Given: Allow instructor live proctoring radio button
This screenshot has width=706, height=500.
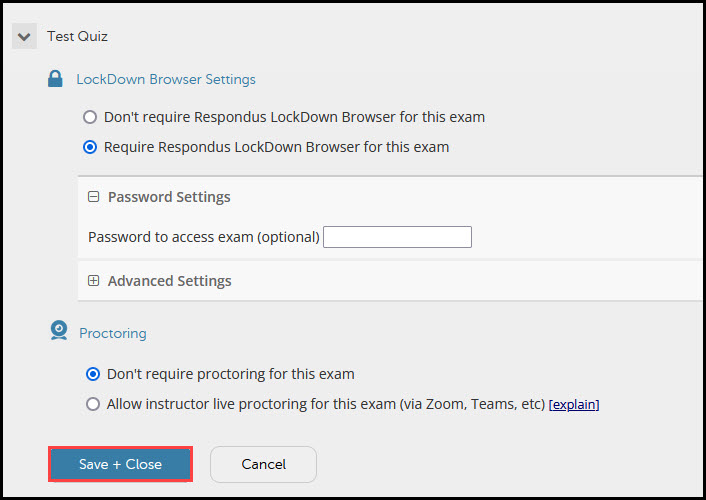Looking at the screenshot, I should click(x=93, y=404).
